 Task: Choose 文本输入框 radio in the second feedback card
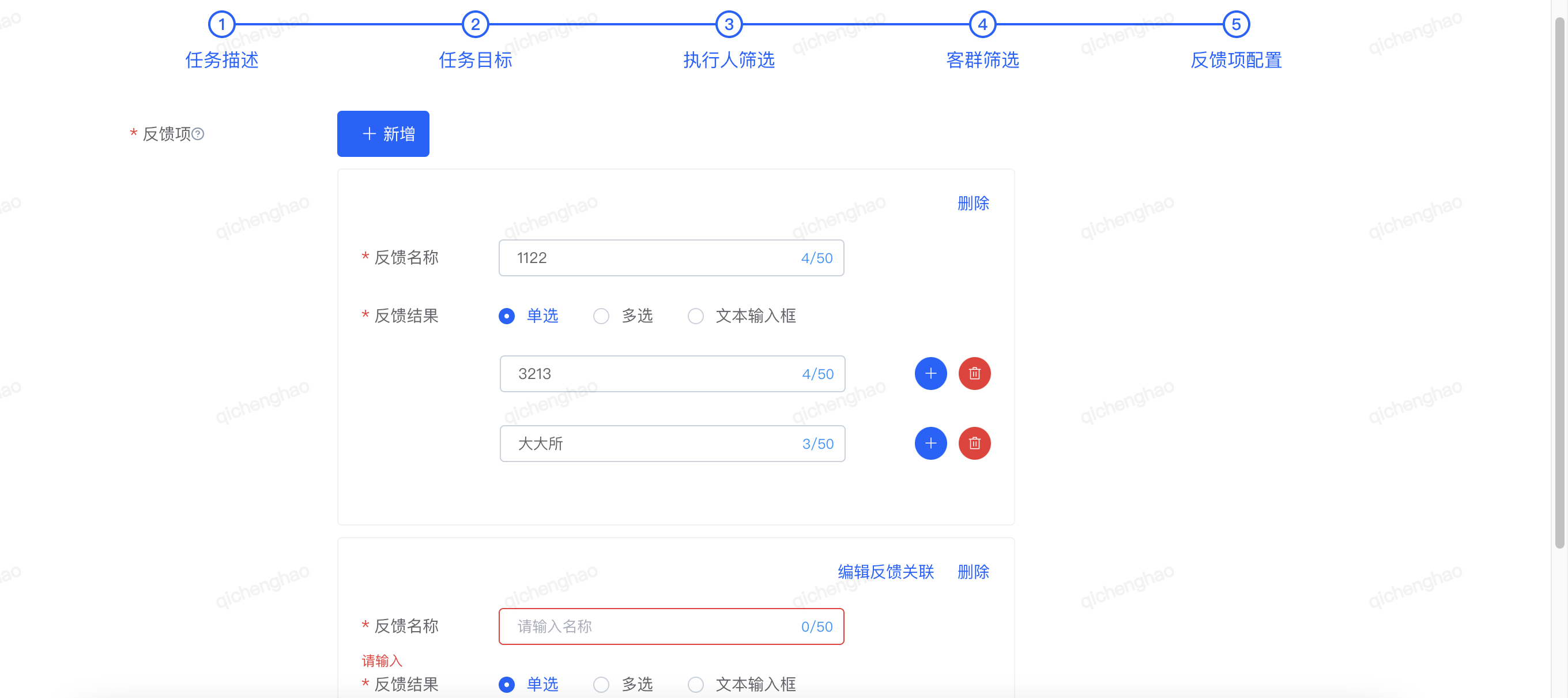[695, 685]
